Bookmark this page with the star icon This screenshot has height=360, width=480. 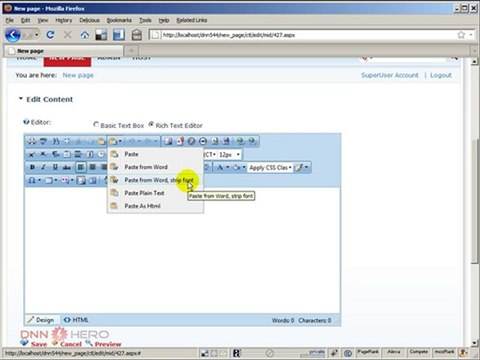(461, 35)
